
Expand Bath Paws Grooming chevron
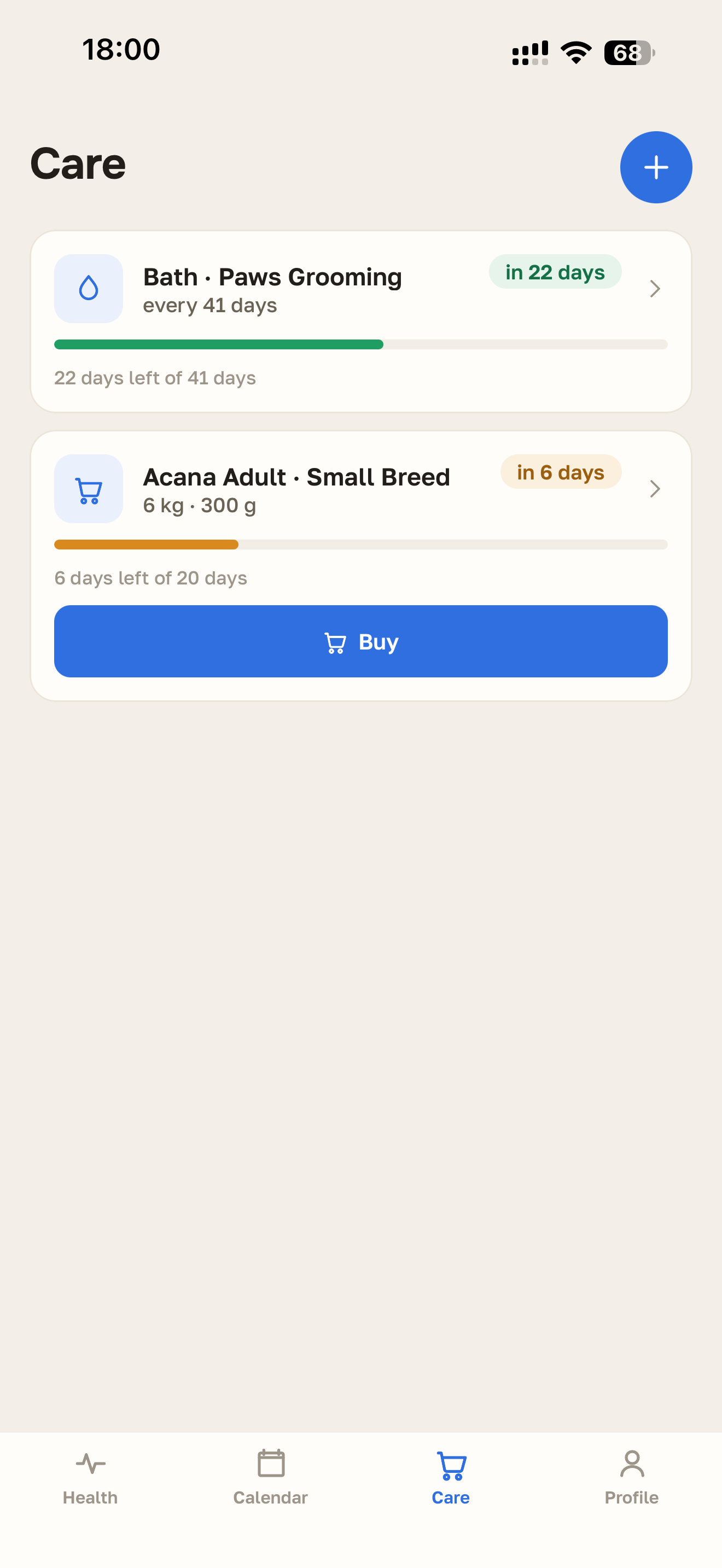(x=655, y=289)
